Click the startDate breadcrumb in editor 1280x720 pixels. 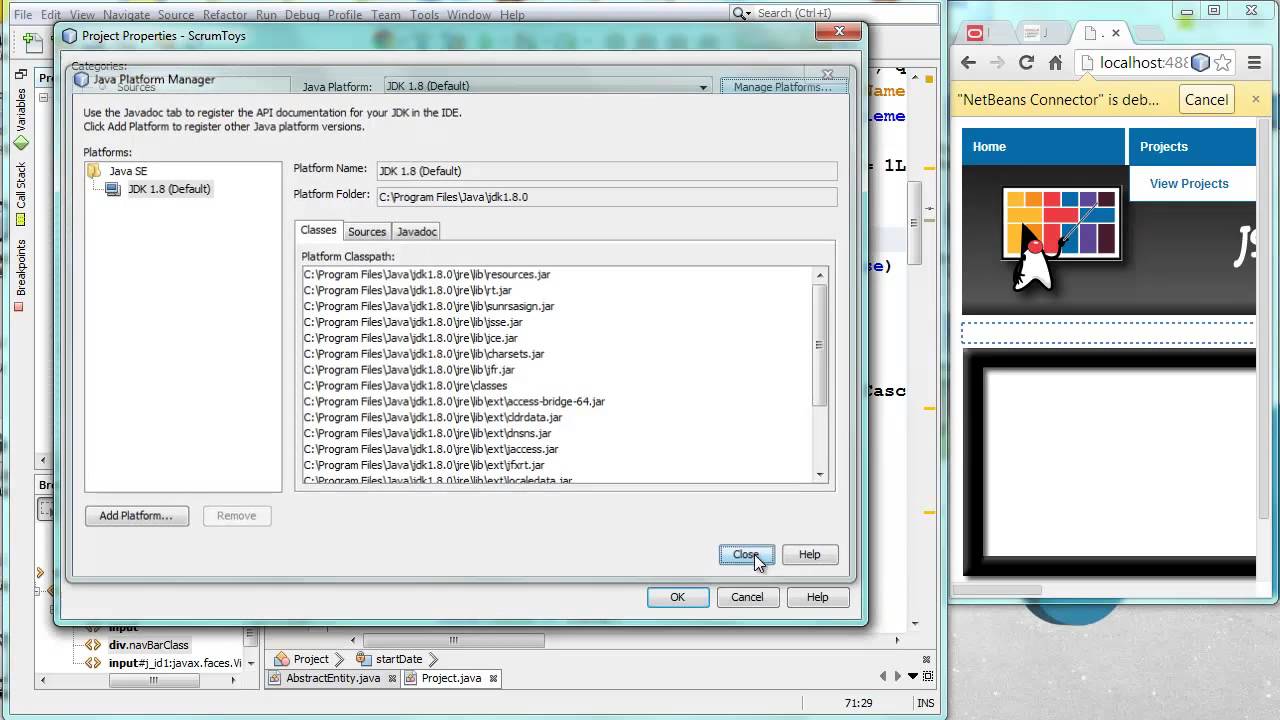[398, 659]
